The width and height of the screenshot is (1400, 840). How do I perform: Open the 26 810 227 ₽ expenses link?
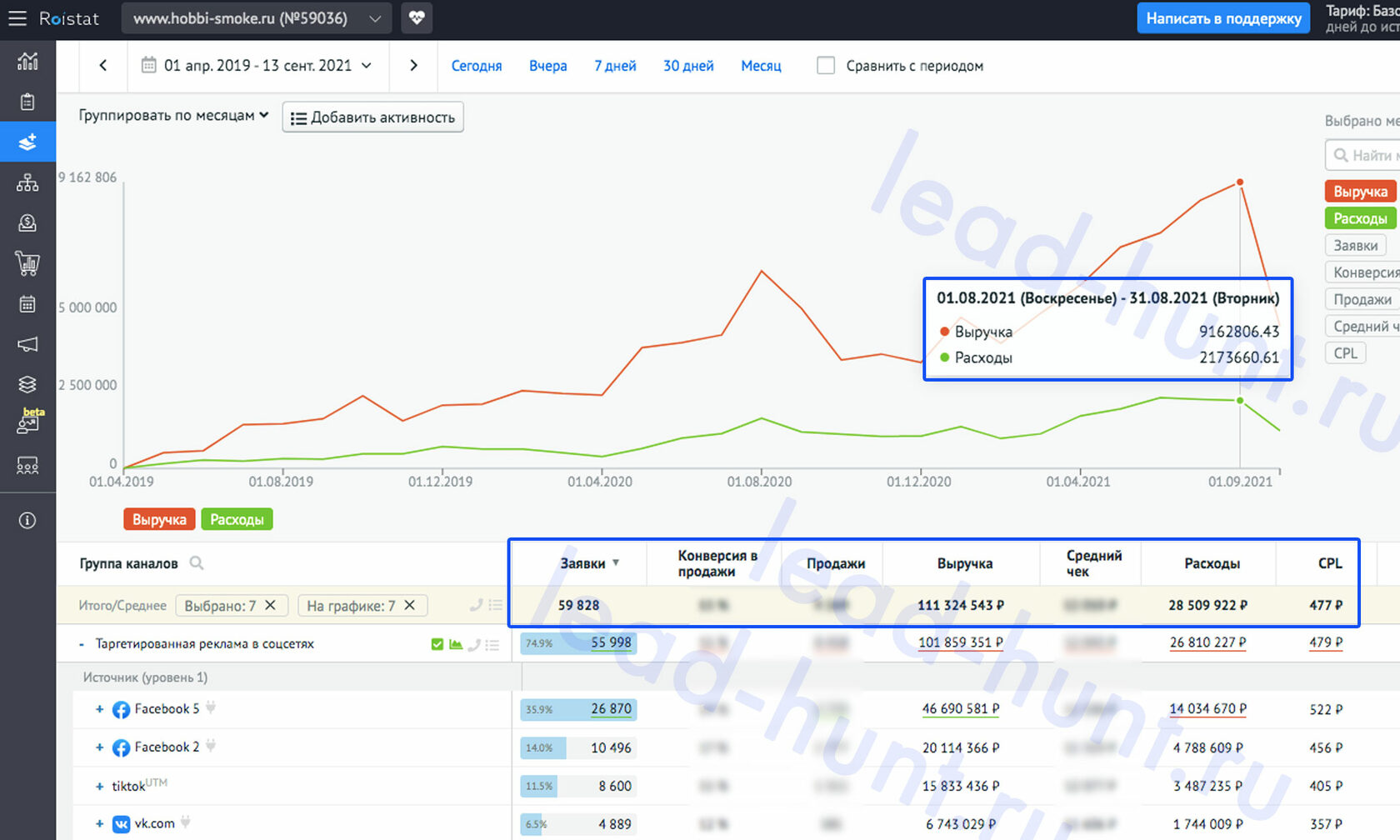click(x=1207, y=642)
